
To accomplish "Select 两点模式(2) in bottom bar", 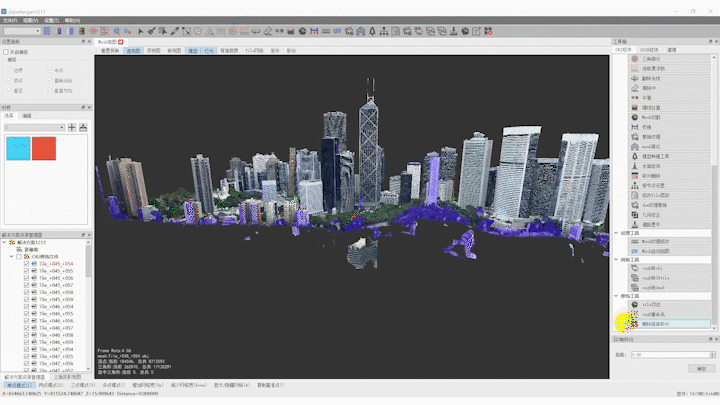I will (51, 385).
